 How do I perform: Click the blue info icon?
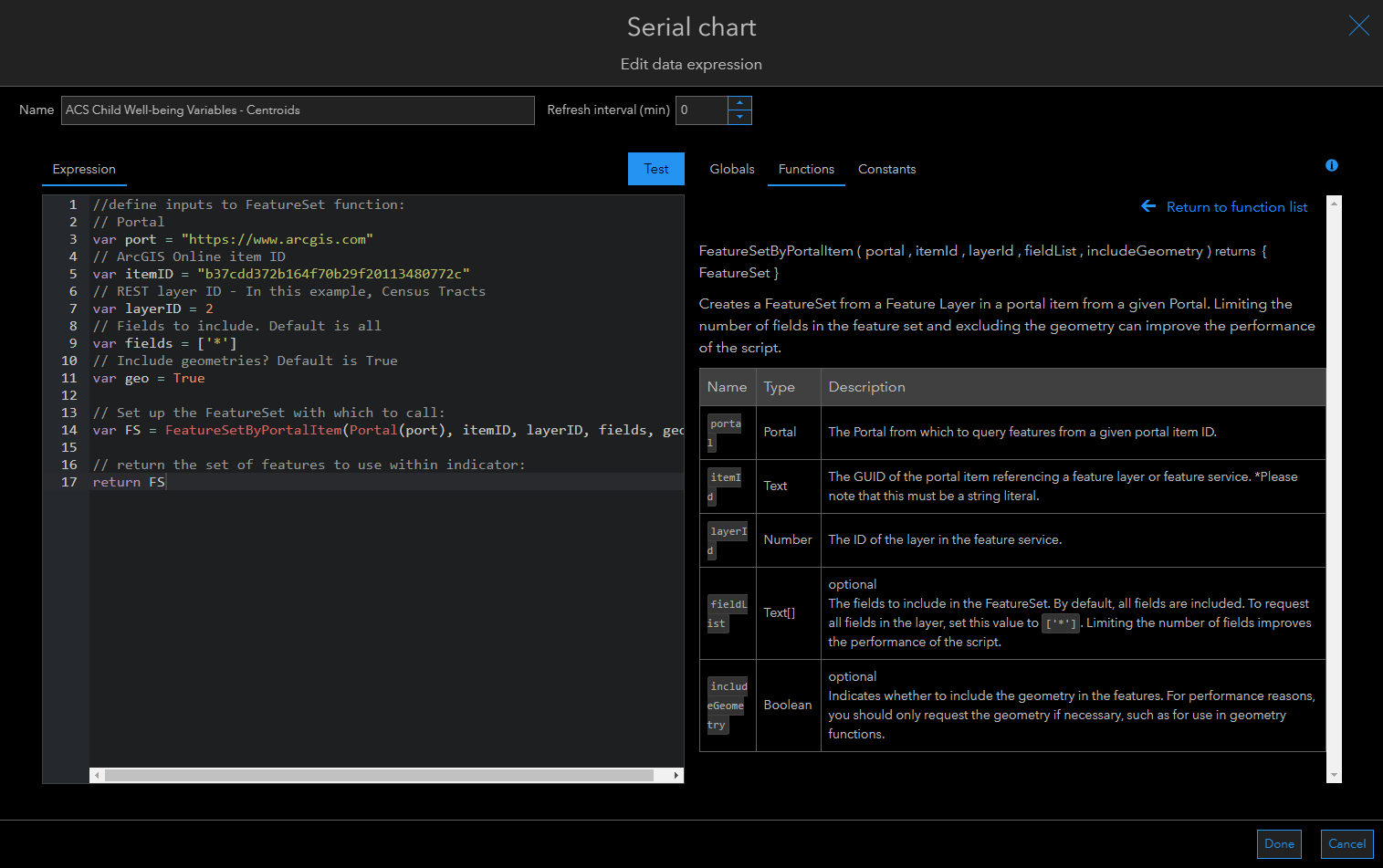pyautogui.click(x=1331, y=165)
